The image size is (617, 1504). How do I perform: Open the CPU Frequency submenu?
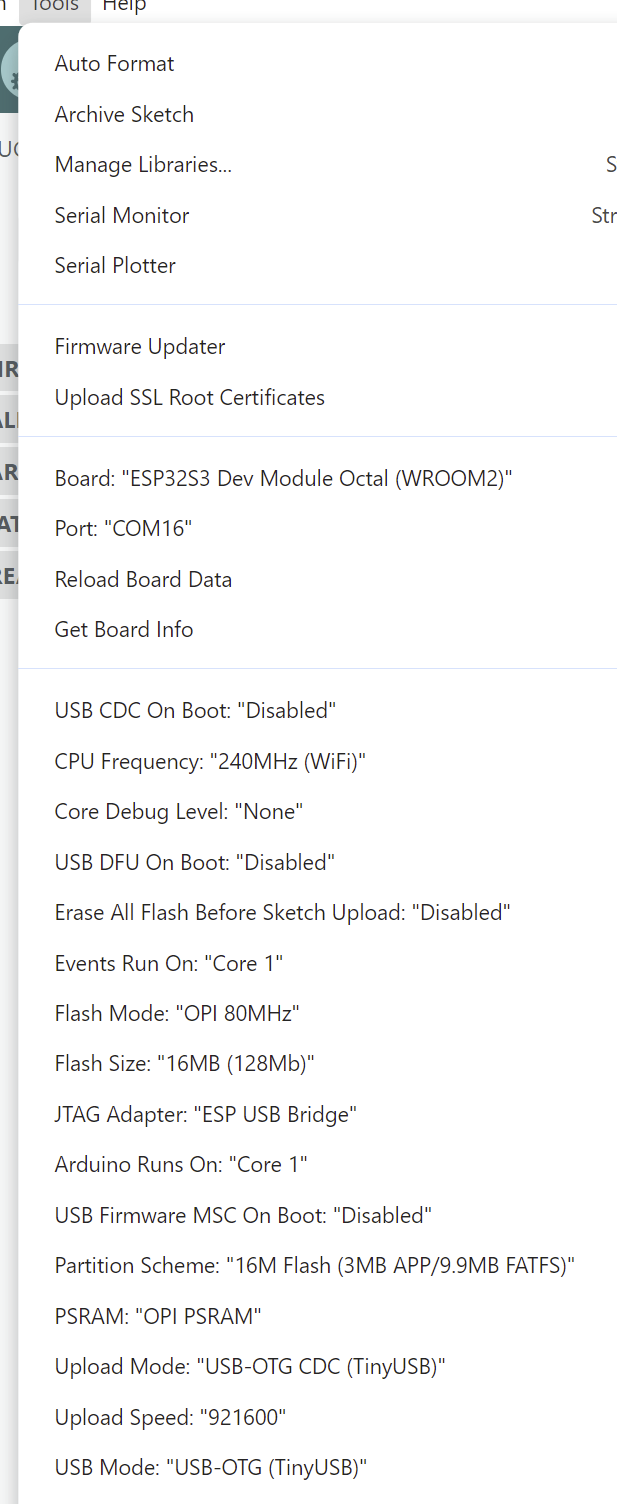[x=210, y=762]
